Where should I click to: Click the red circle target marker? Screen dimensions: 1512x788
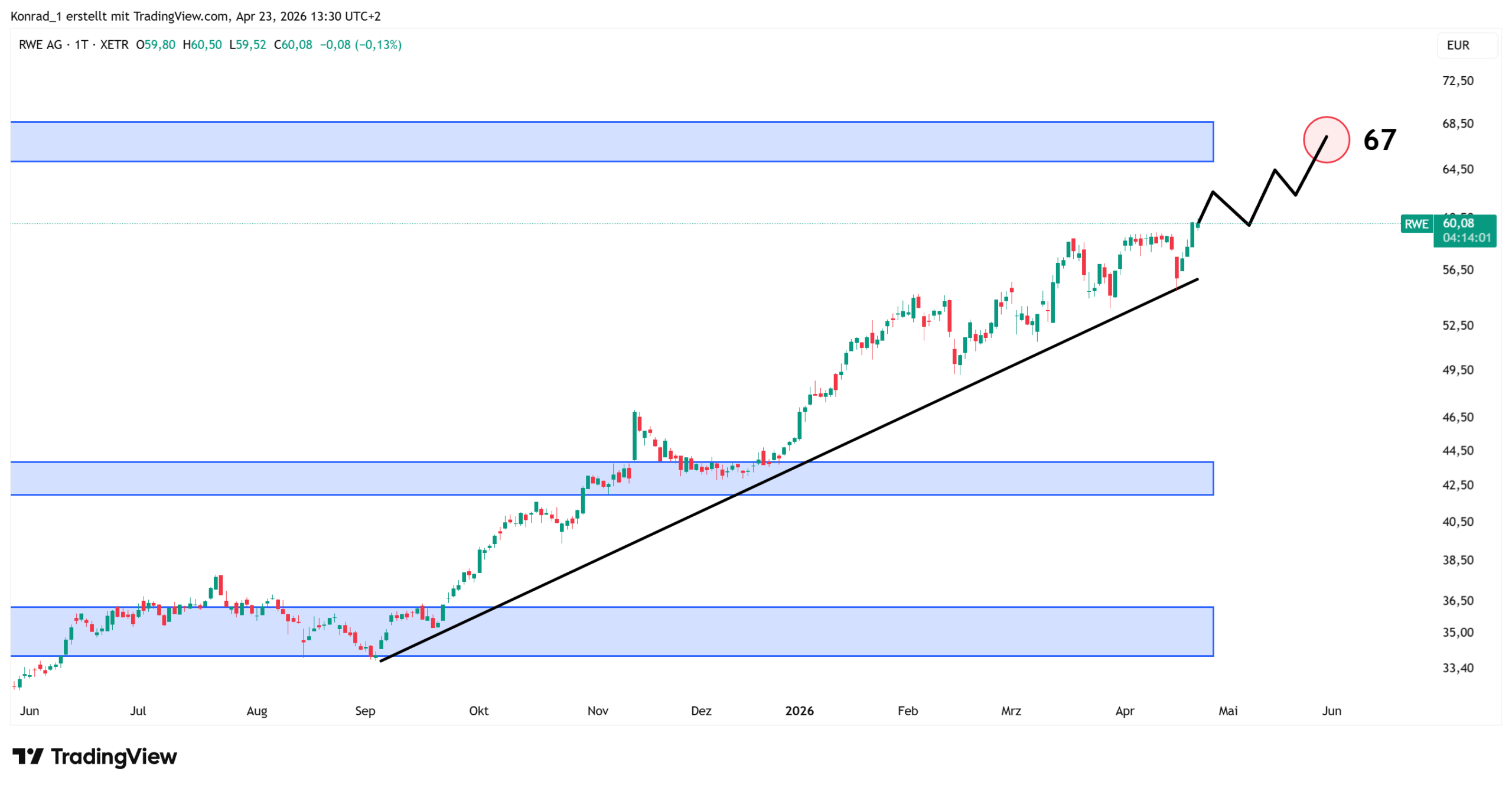1327,139
